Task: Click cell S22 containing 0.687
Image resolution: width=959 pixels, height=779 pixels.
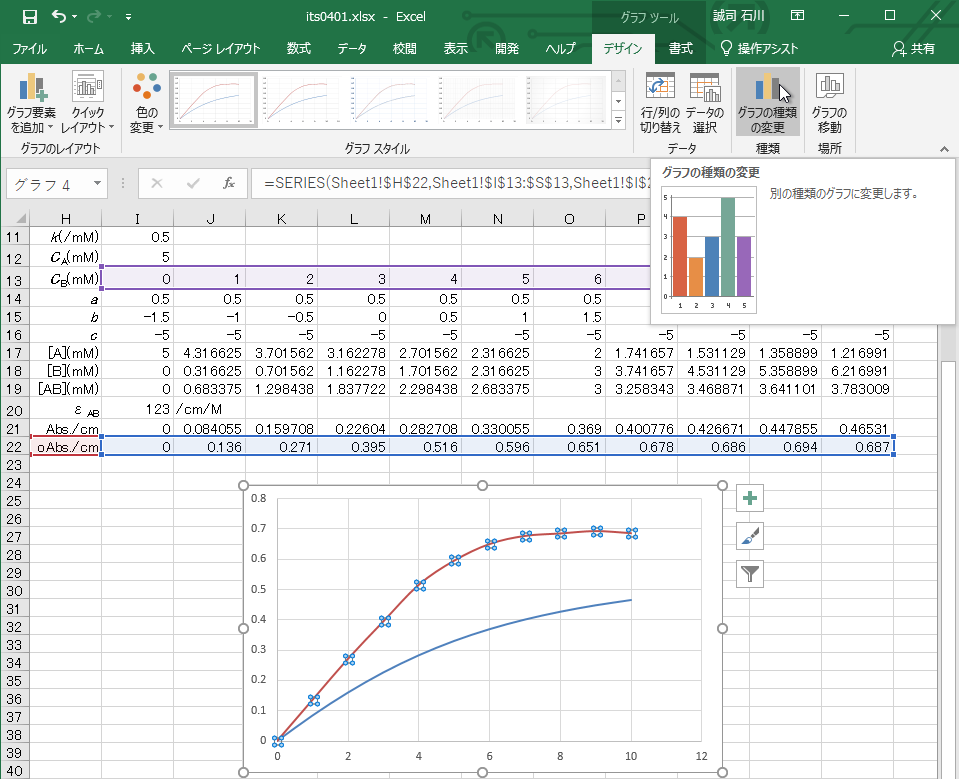Action: click(857, 447)
